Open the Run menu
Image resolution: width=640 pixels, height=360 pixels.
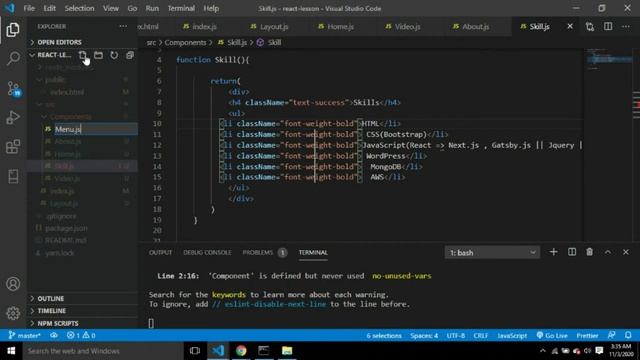tap(152, 8)
